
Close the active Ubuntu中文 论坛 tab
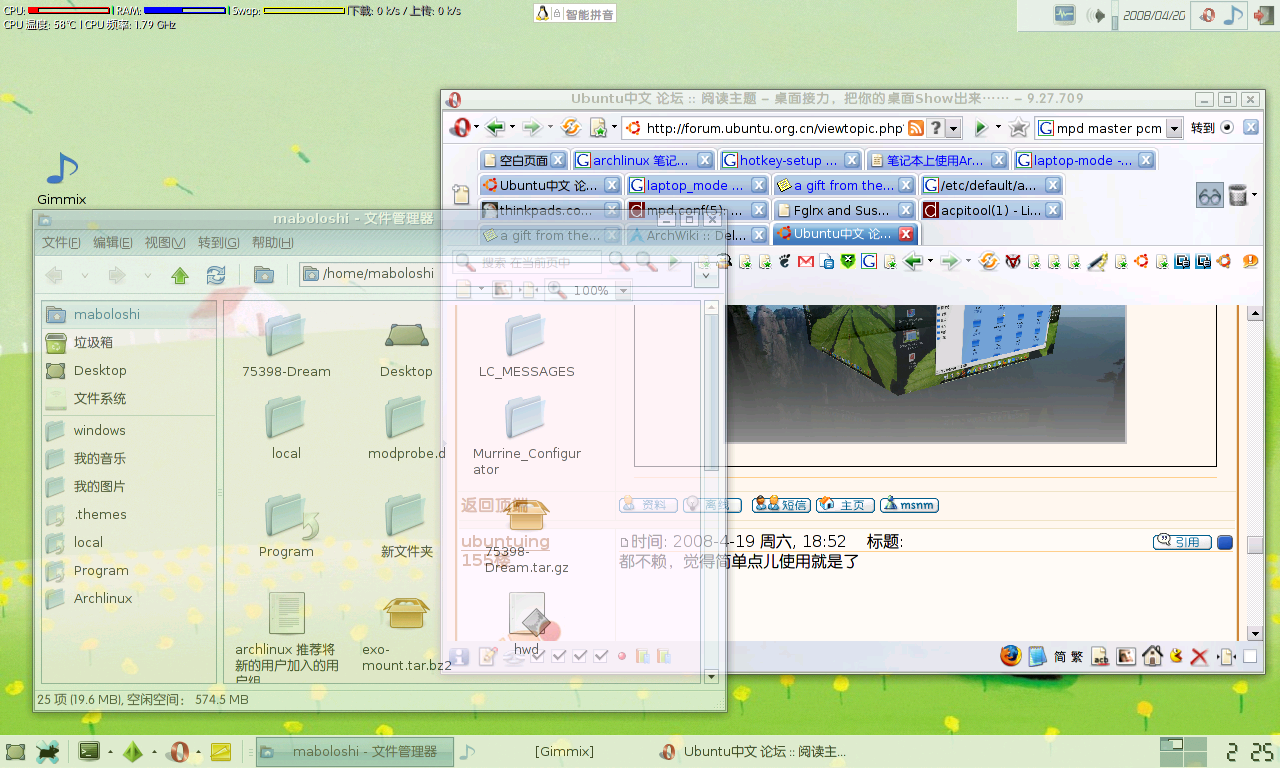click(906, 234)
